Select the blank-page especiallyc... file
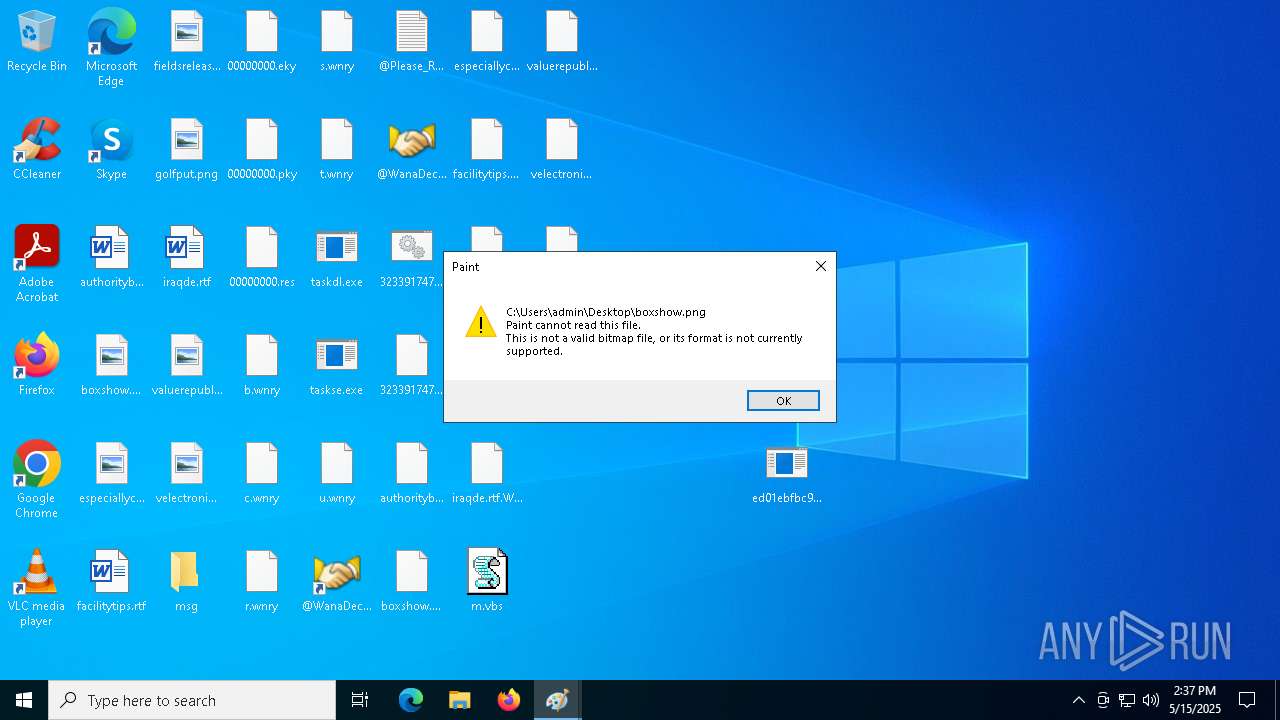 pyautogui.click(x=487, y=42)
